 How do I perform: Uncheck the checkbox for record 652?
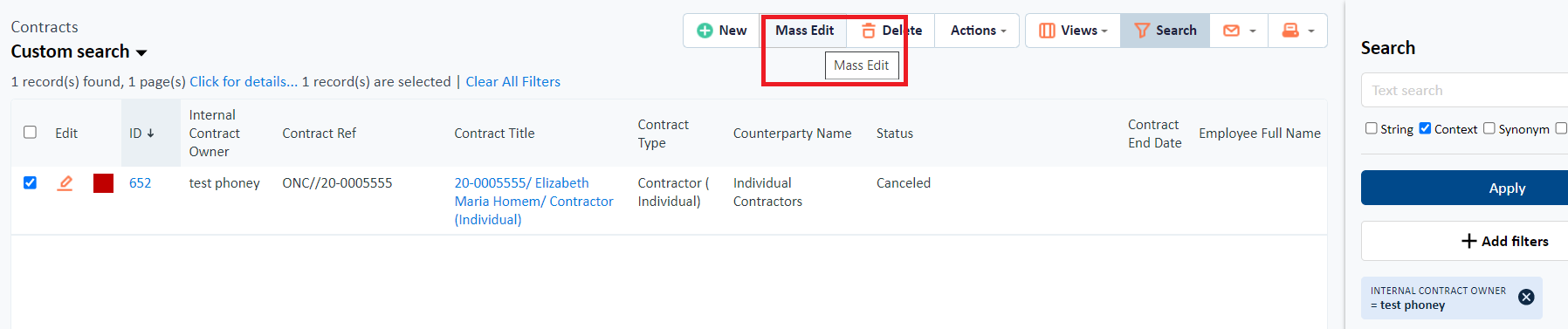click(30, 182)
